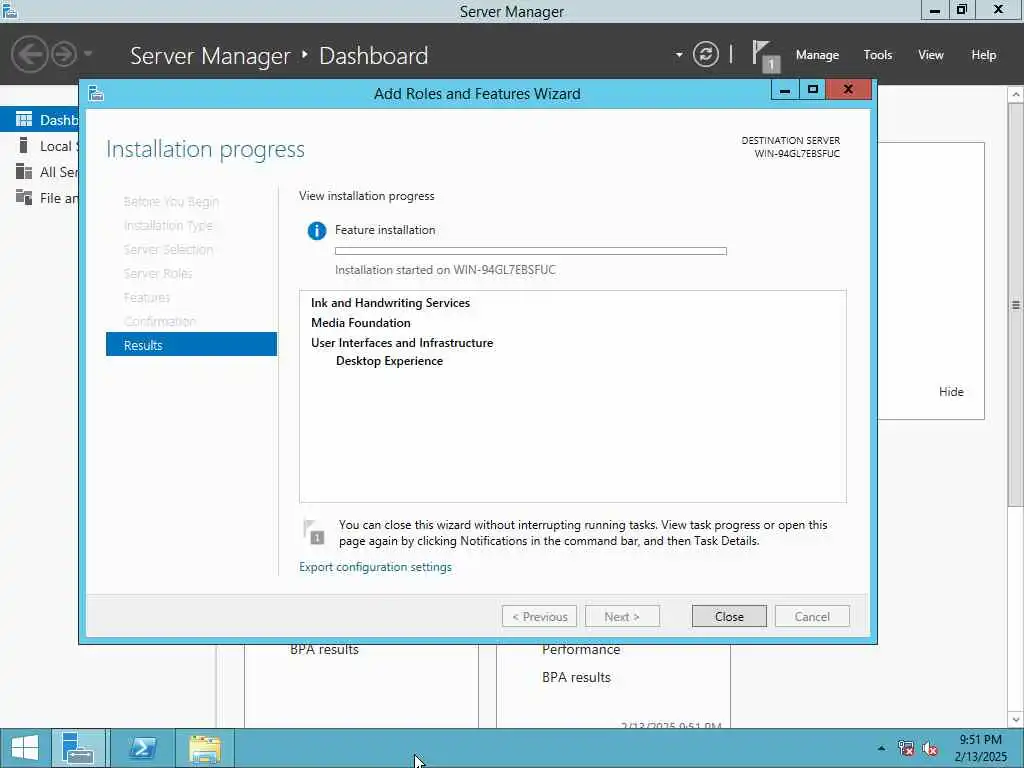Screen dimensions: 1024x768
Task: Click BPA results in the left tile
Action: coord(325,650)
